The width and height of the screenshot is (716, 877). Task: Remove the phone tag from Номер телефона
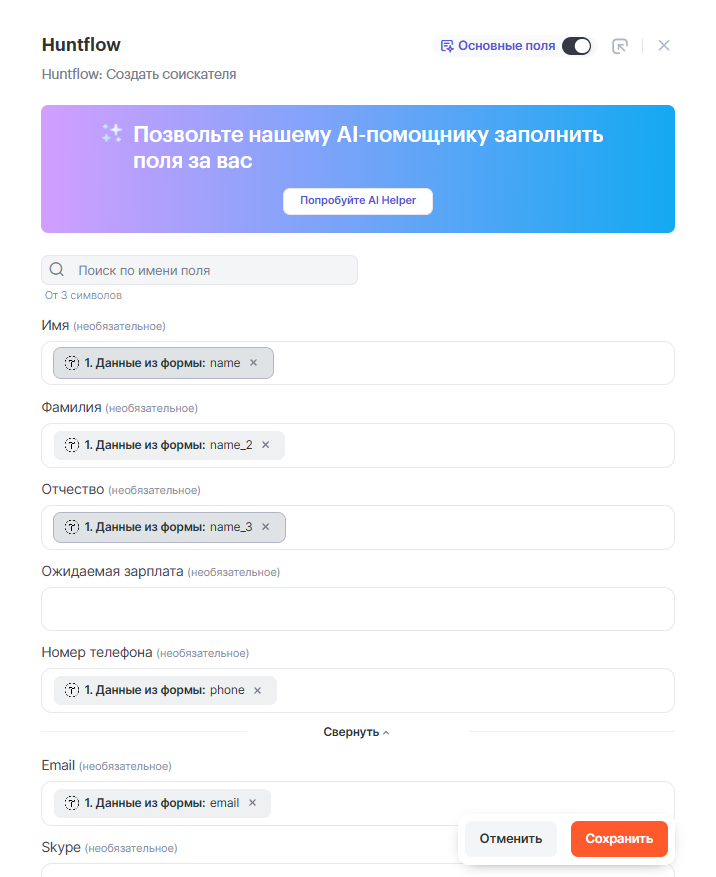258,690
